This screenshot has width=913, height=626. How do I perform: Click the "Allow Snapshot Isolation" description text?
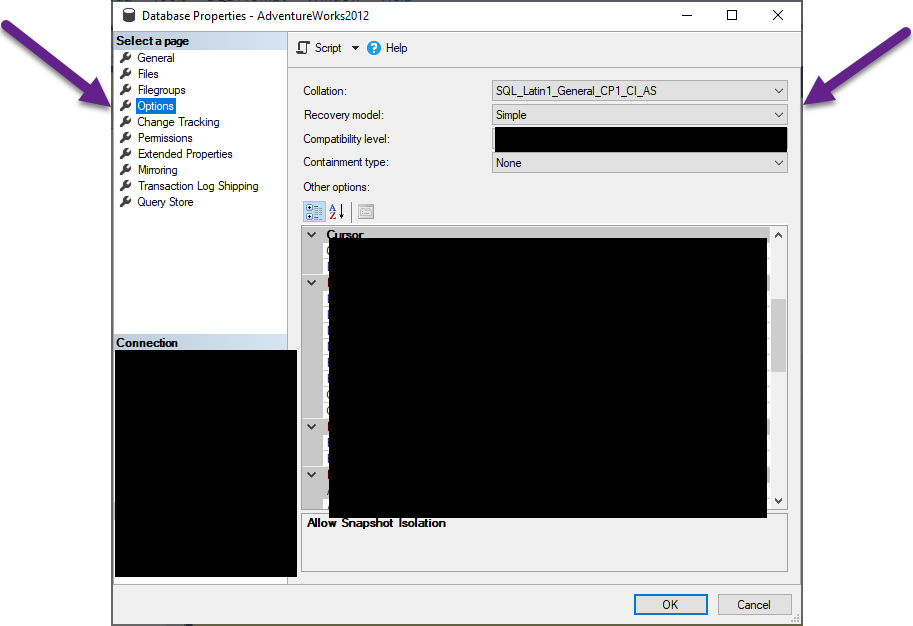pyautogui.click(x=376, y=523)
